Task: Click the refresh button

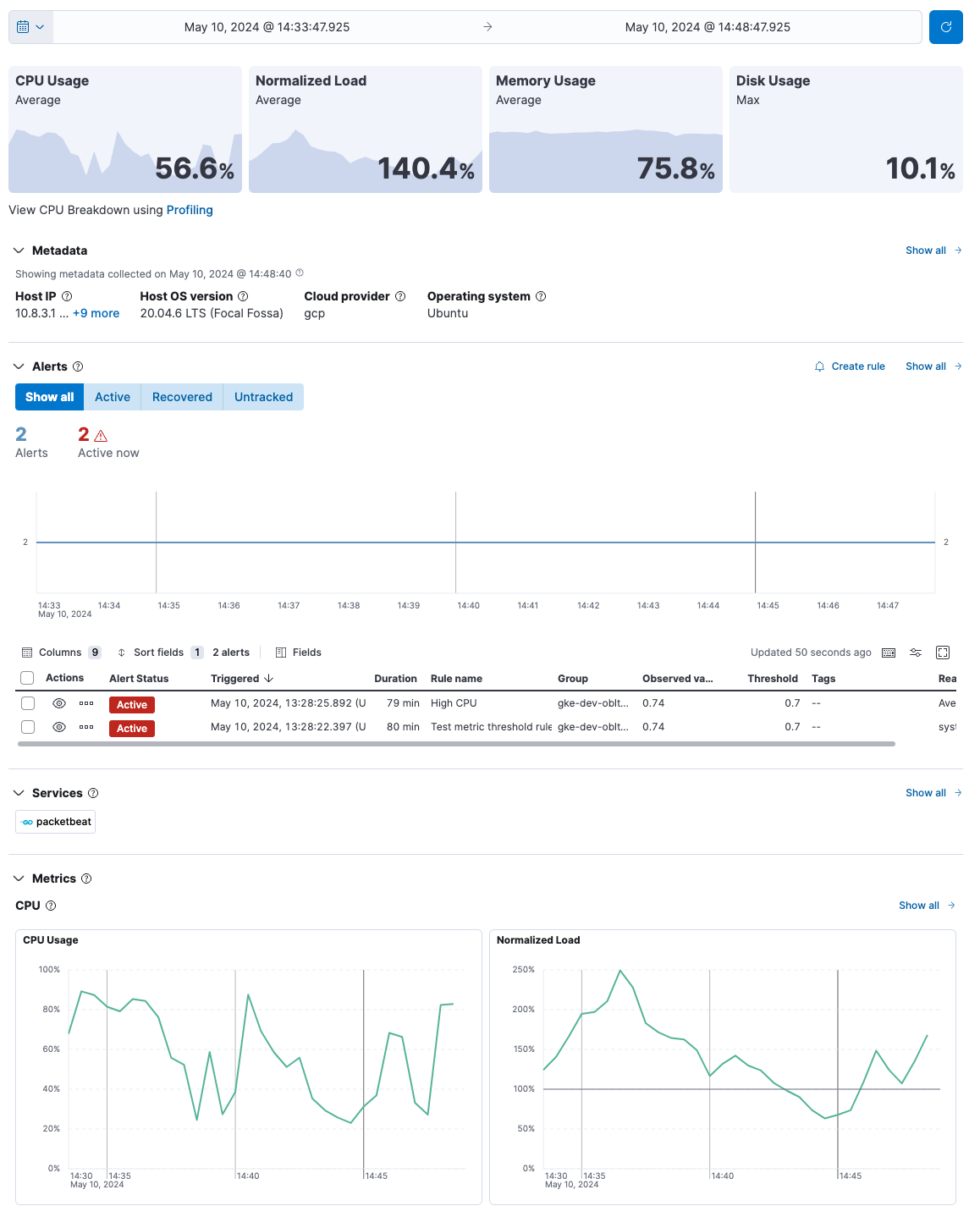Action: (946, 27)
